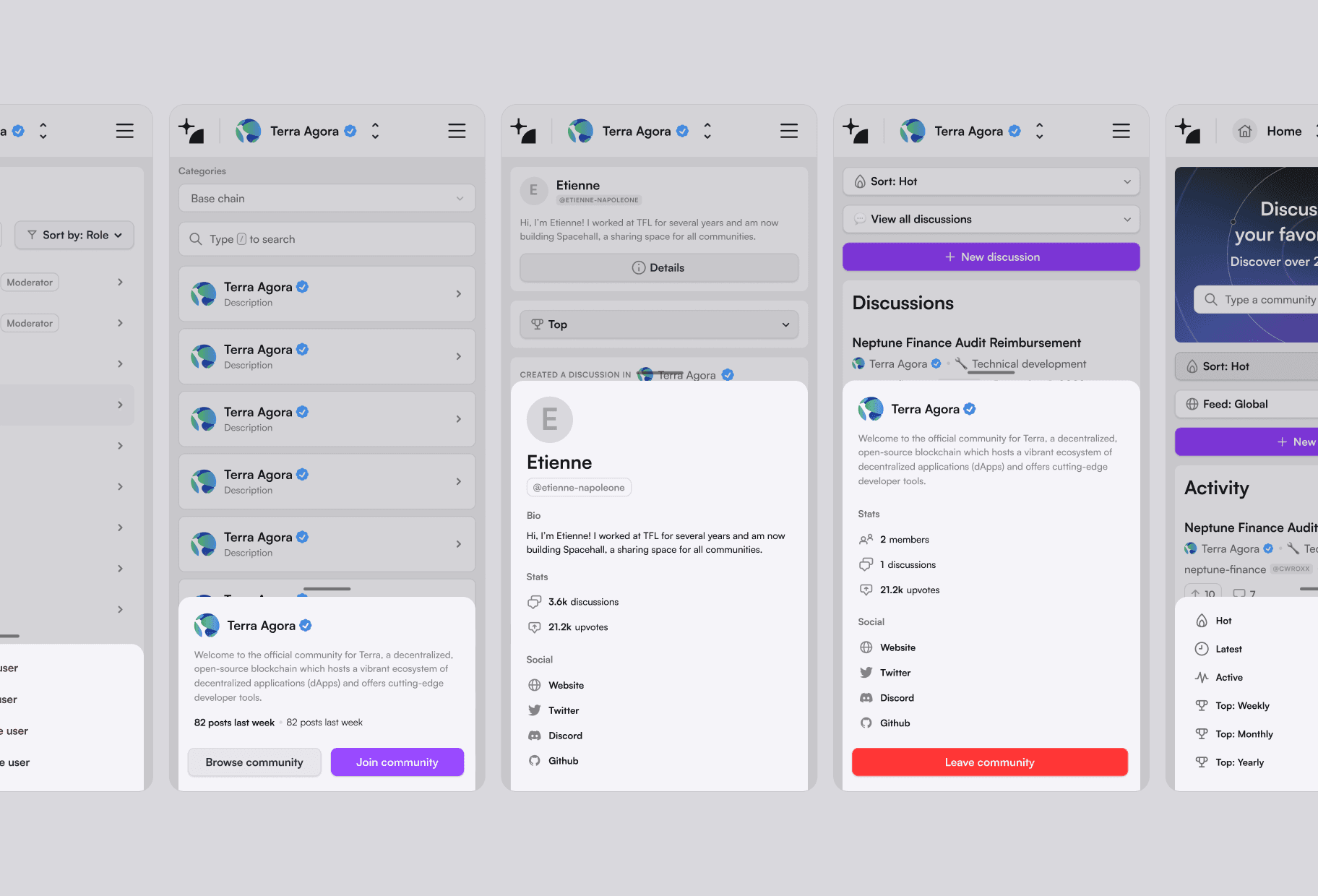Click the bold 82 posts last week text
1318x896 pixels.
tap(234, 723)
